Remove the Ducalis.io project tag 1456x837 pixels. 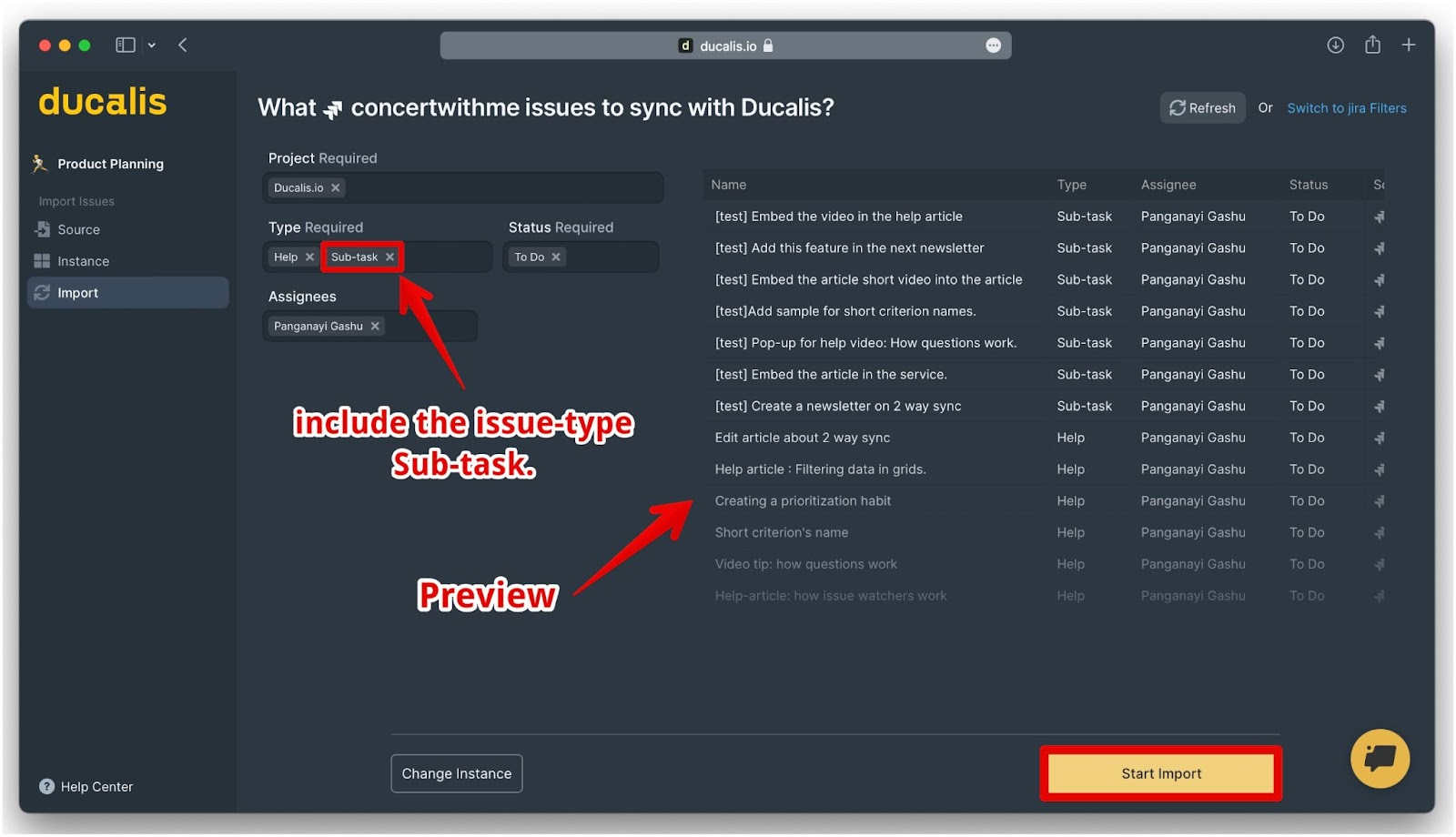[336, 188]
